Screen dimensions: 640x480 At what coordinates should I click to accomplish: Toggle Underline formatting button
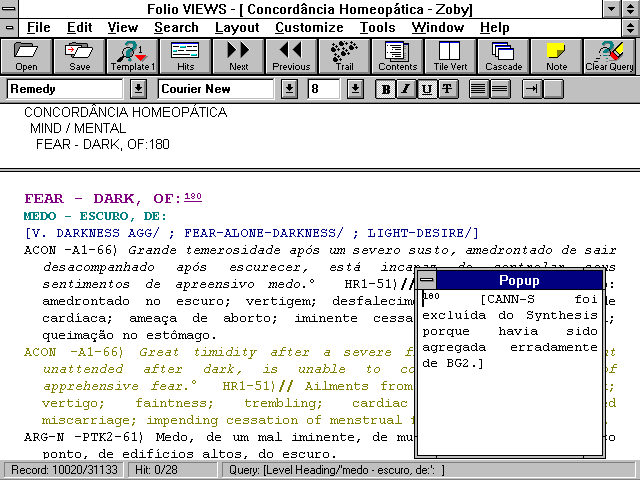(x=427, y=89)
